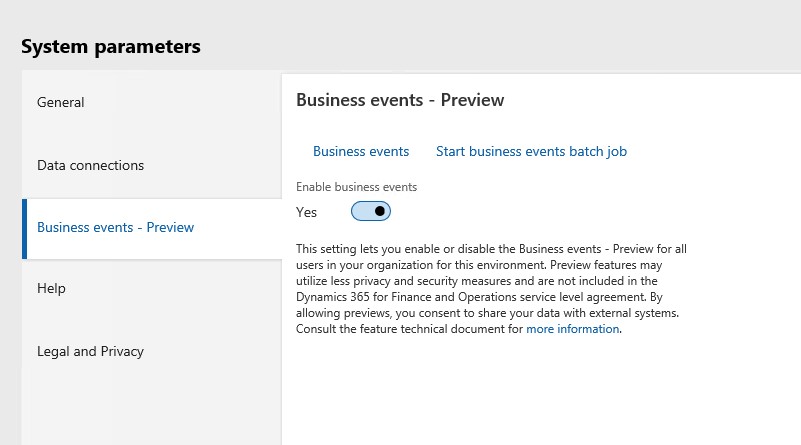Click the Yes label beside the toggle
This screenshot has width=801, height=445.
pyautogui.click(x=307, y=212)
